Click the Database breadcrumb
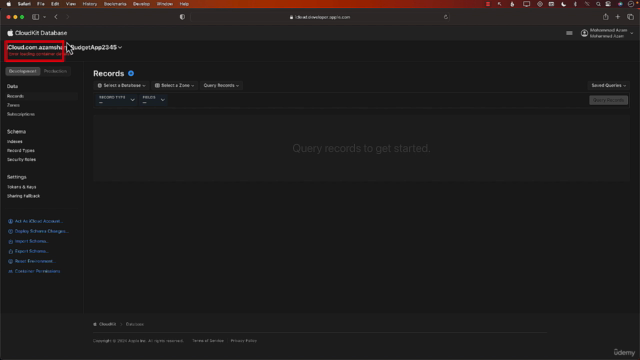Screen dimensions: 640x360 135,324
